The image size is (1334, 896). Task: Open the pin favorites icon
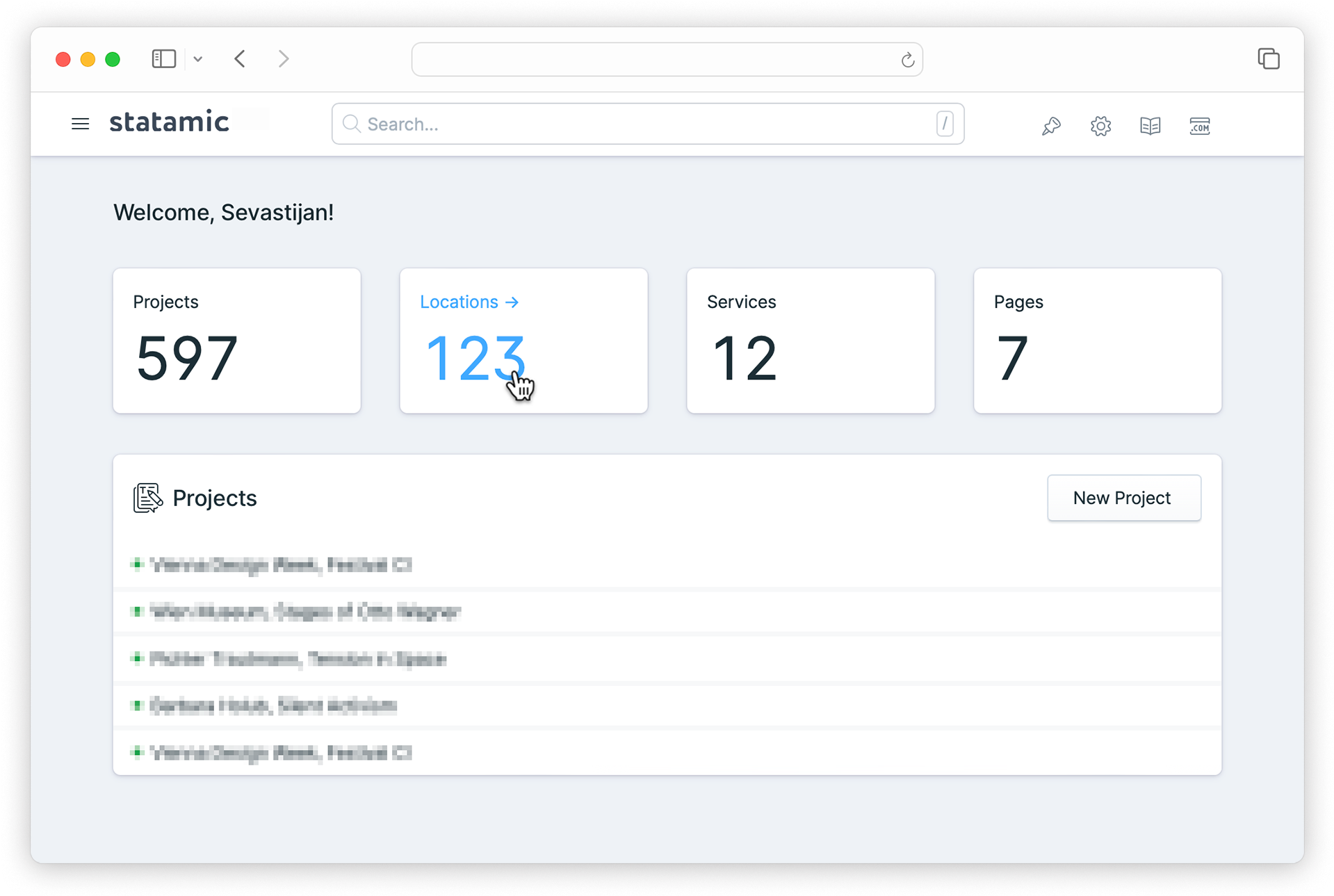[x=1050, y=126]
